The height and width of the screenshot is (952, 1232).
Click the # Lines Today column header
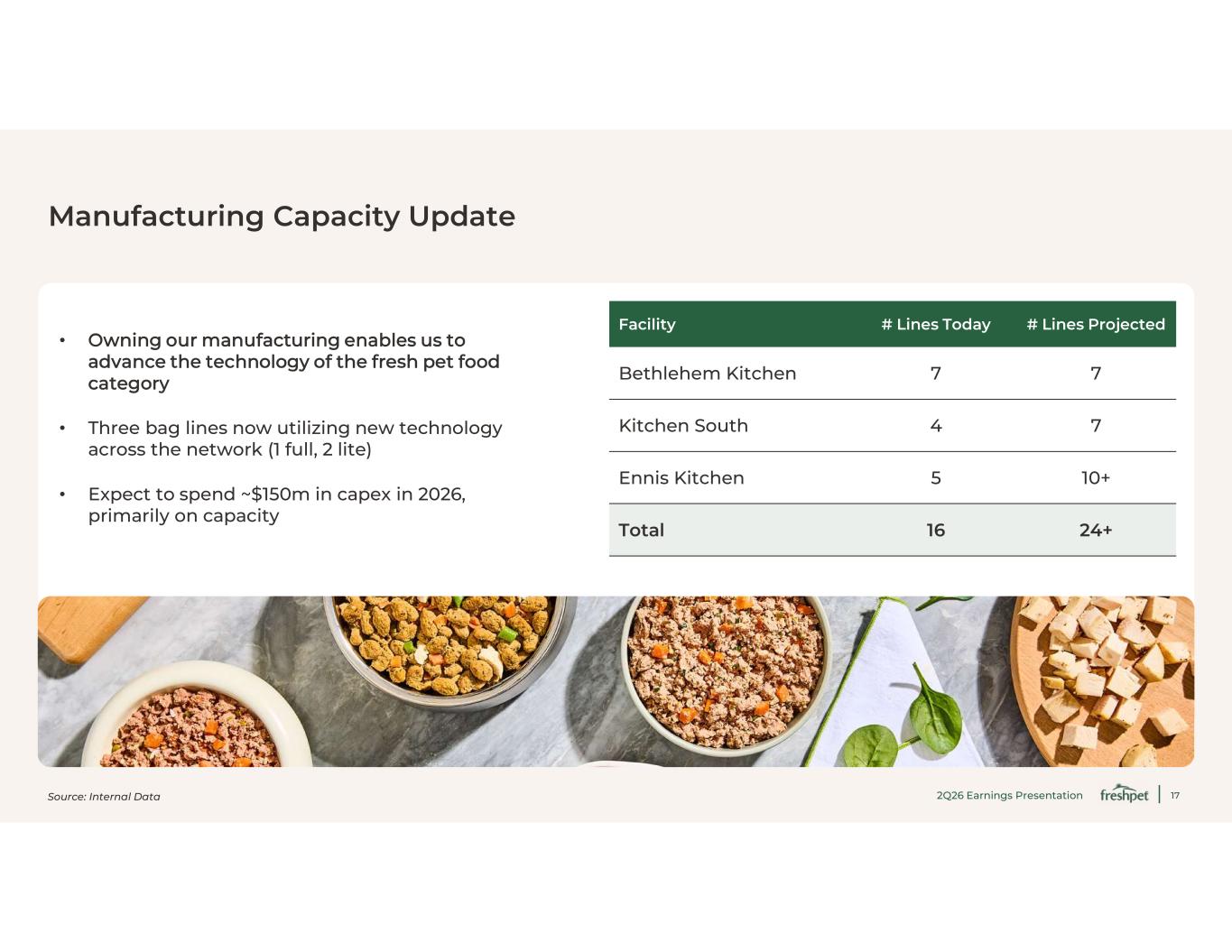click(935, 324)
